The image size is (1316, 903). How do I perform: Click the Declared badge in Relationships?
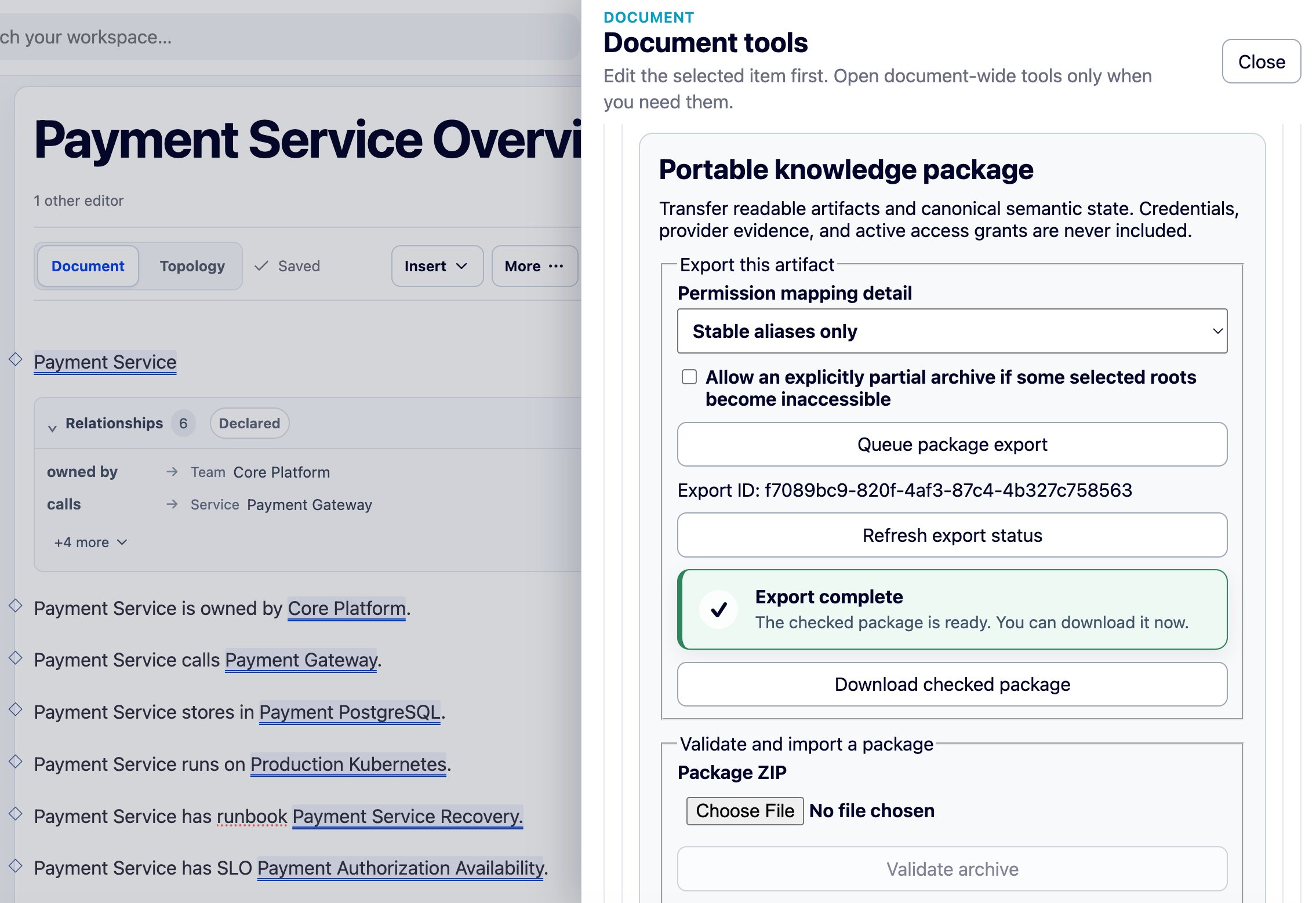point(249,423)
